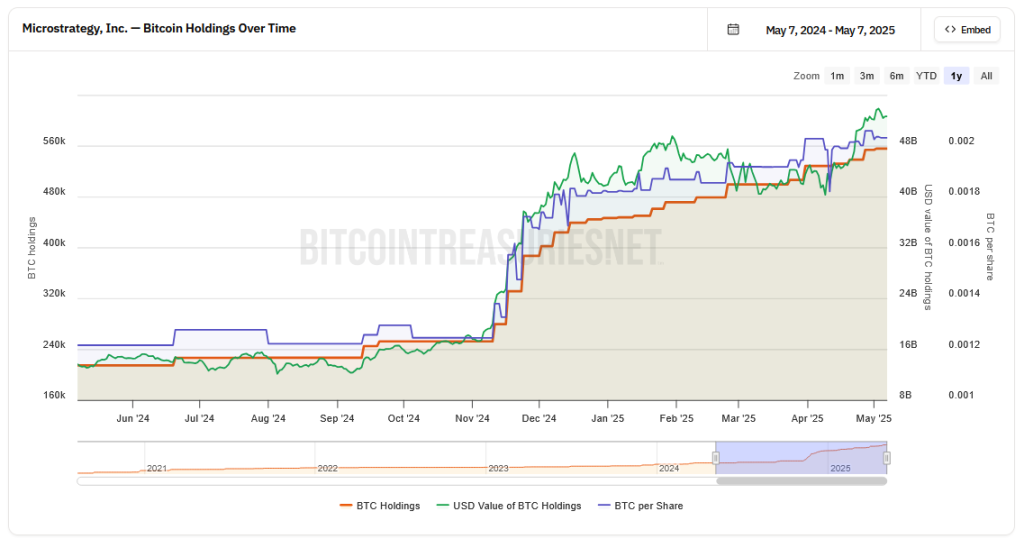Click the Zoom label text
Image resolution: width=1024 pixels, height=539 pixels.
coord(806,76)
